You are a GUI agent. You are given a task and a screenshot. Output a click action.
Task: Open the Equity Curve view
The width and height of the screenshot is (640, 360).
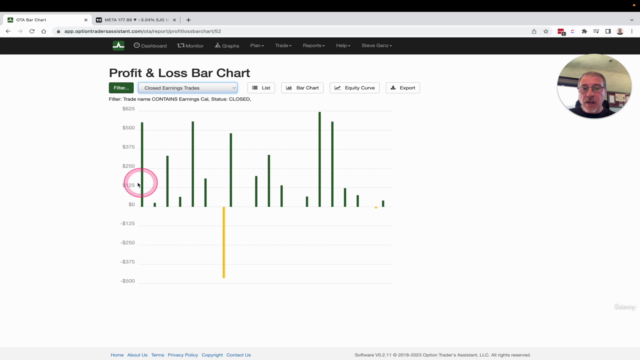point(355,88)
